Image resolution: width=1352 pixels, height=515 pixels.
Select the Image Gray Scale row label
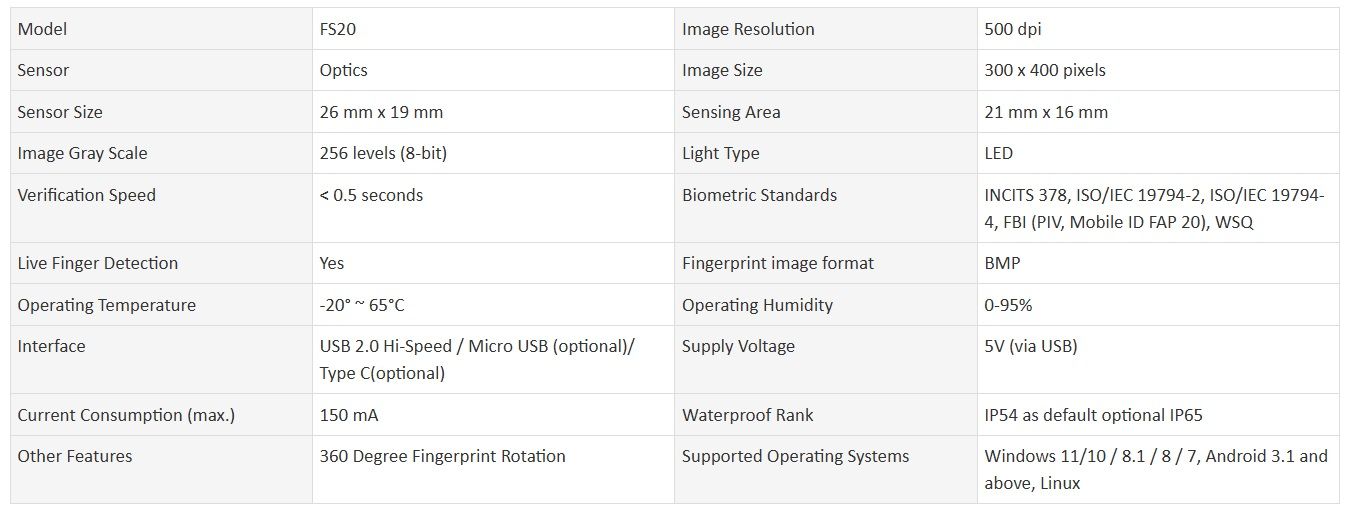(x=82, y=153)
